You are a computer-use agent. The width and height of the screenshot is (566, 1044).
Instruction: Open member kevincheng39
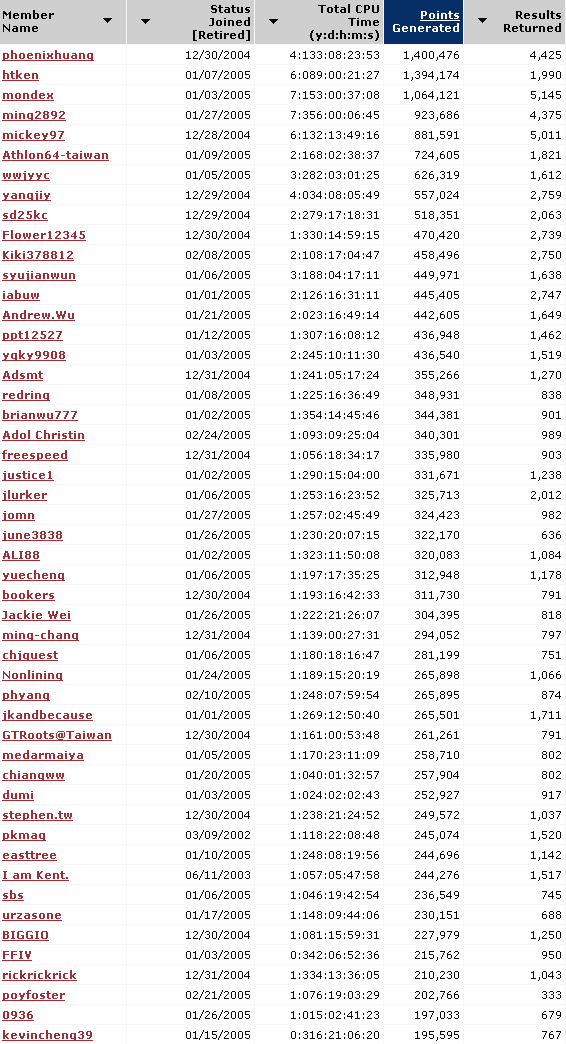(x=48, y=1035)
